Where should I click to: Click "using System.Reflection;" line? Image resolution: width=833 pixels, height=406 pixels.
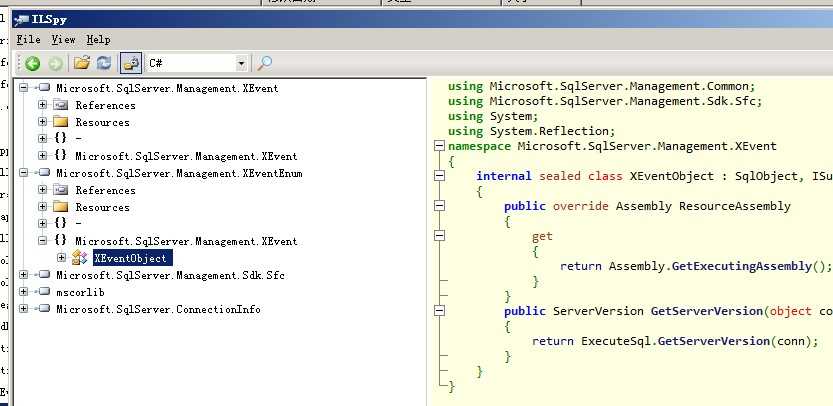(x=531, y=131)
